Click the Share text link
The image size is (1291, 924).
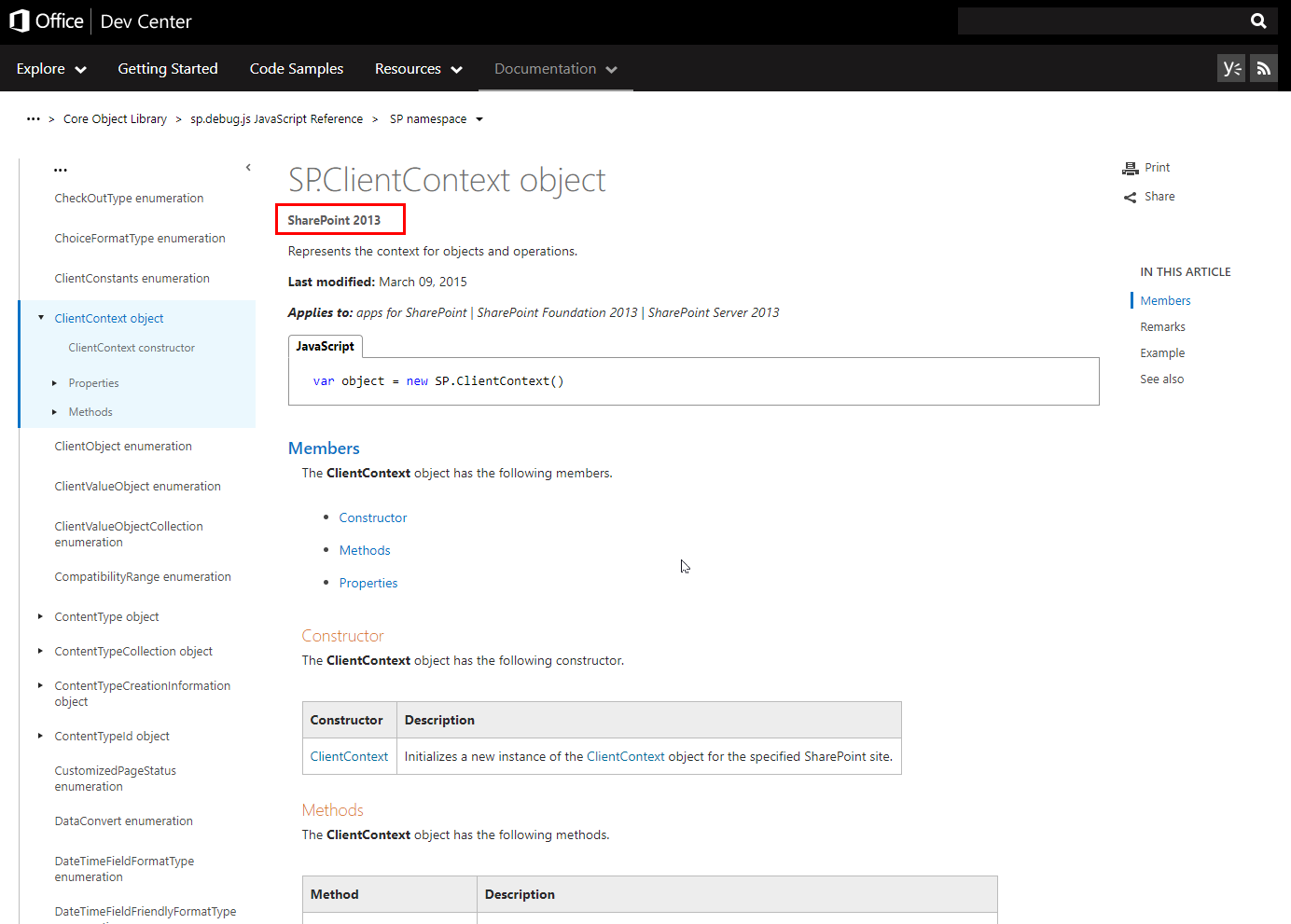1159,197
